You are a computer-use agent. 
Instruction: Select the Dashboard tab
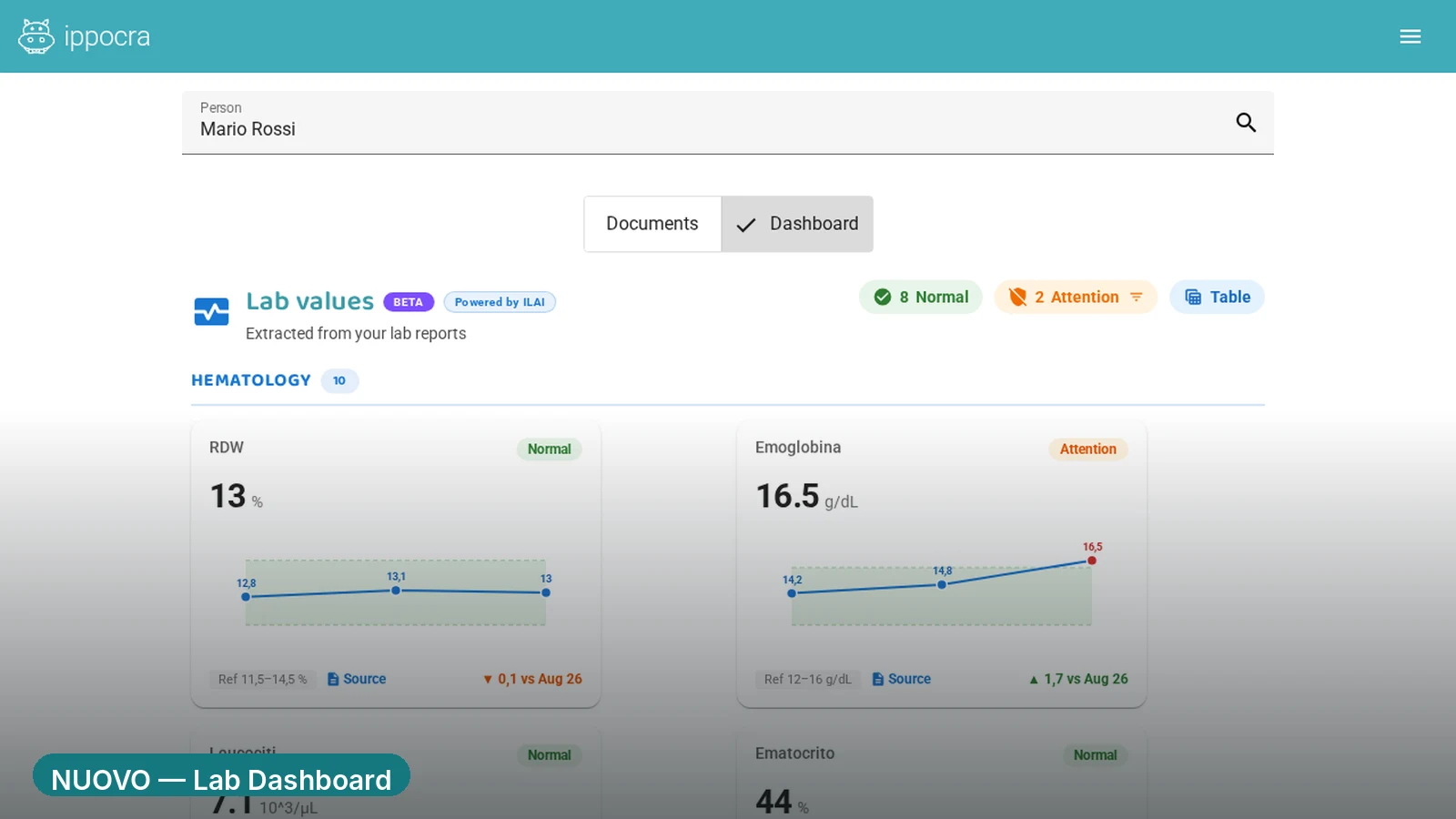point(797,224)
